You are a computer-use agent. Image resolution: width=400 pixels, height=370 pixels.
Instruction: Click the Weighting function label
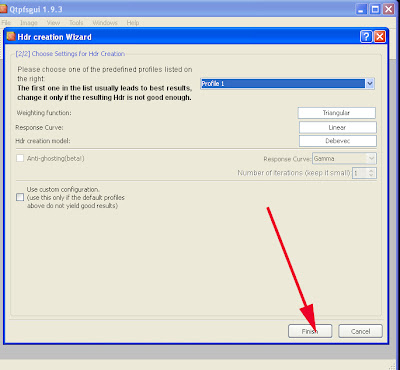44,113
